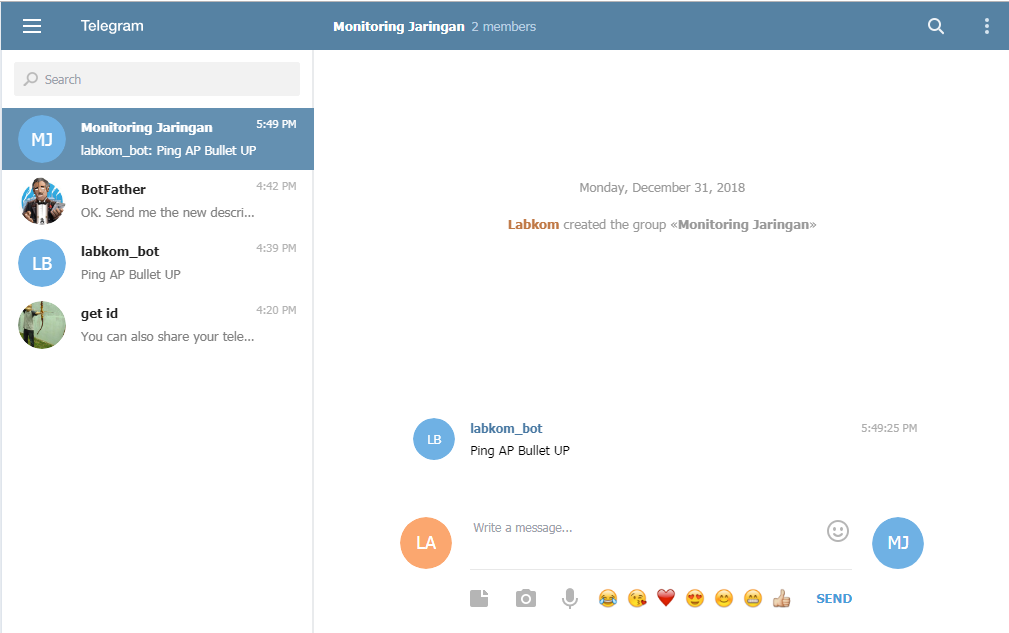Click the search magnifier icon in header

936,26
